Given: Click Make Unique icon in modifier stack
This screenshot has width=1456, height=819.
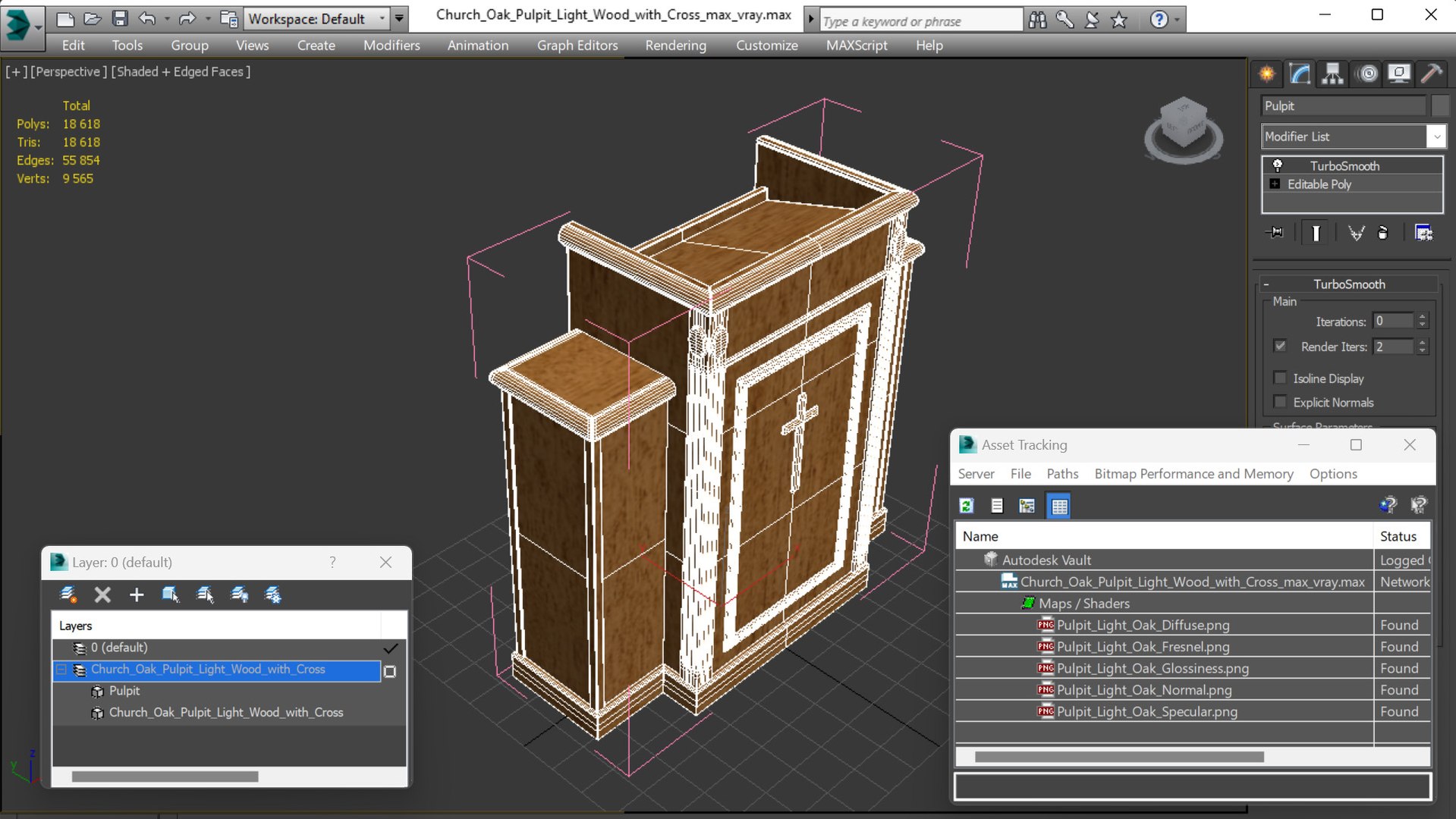Looking at the screenshot, I should tap(1356, 233).
